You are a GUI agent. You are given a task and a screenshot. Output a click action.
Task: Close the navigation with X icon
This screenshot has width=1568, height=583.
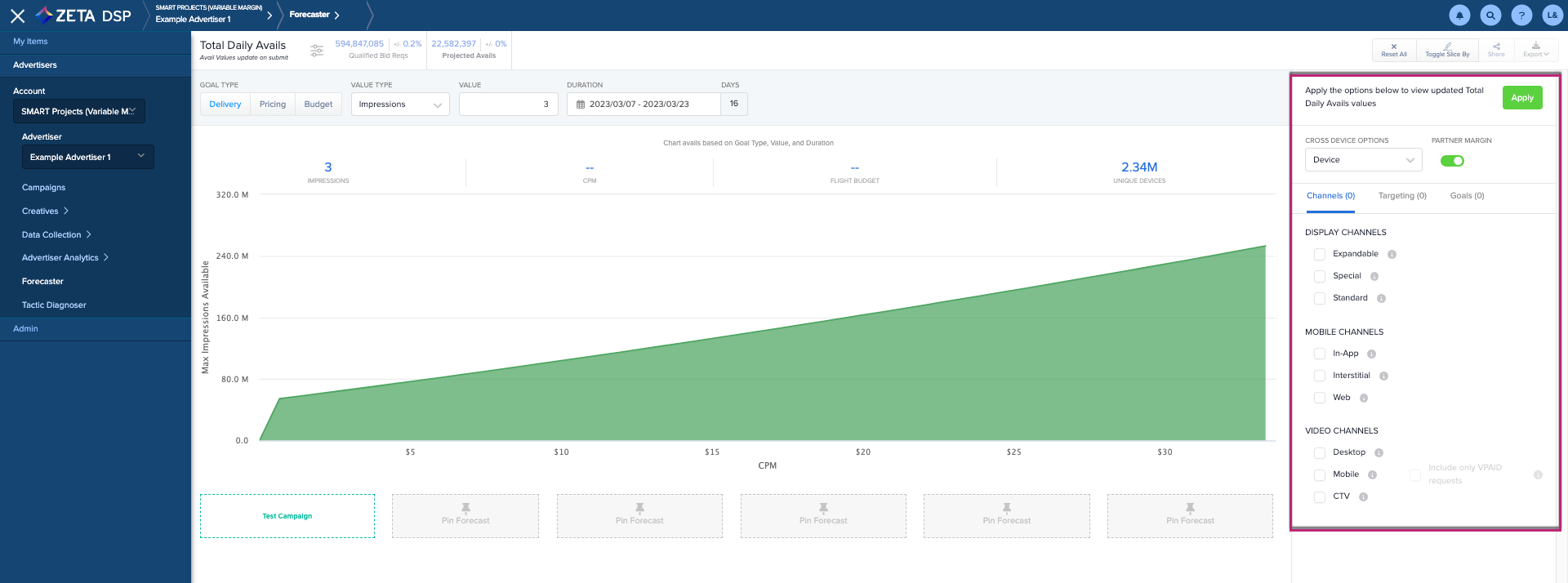tap(17, 16)
